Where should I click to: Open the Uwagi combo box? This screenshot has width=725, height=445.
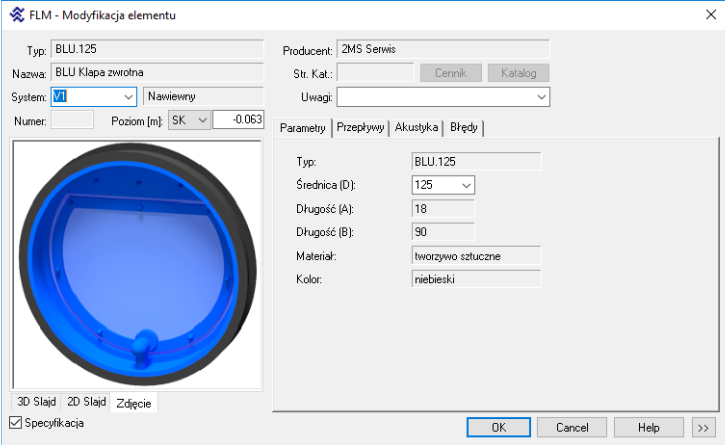[541, 97]
